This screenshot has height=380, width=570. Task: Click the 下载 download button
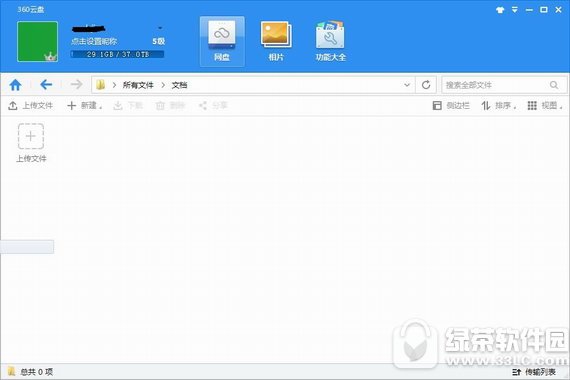click(128, 105)
